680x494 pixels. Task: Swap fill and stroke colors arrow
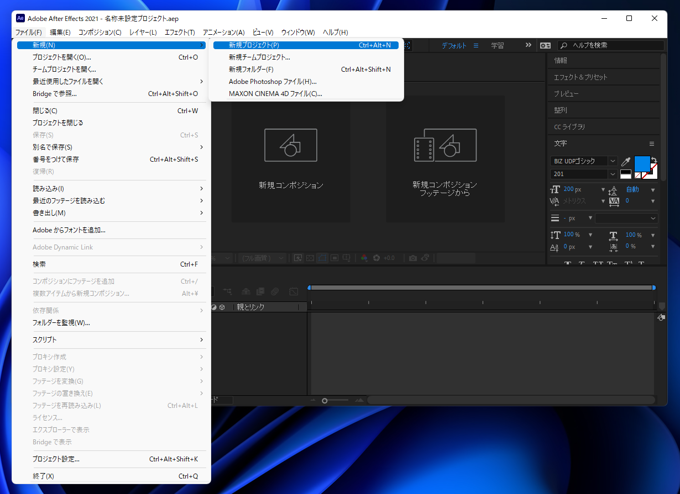pyautogui.click(x=654, y=160)
